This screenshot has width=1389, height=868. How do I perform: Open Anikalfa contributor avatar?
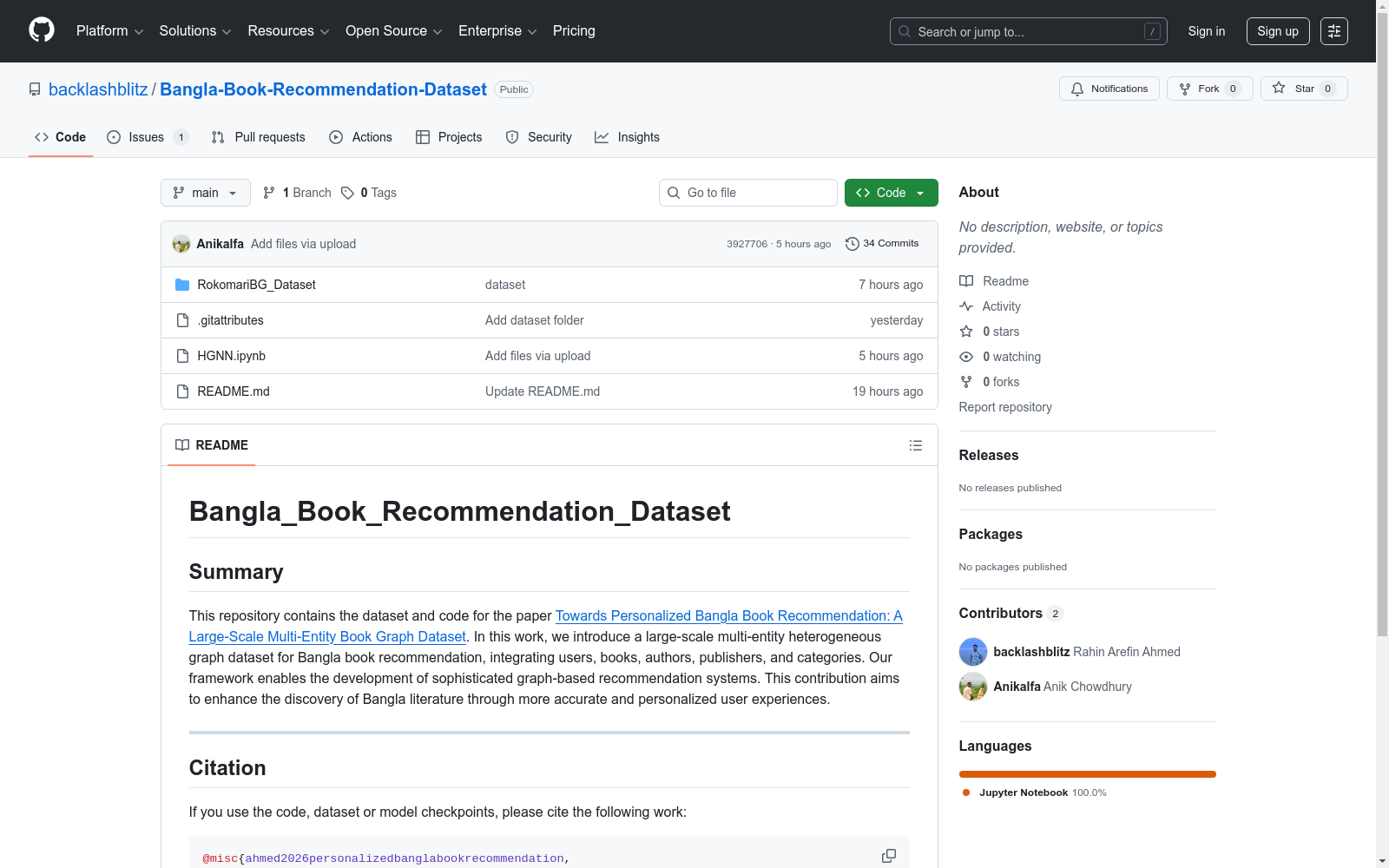[973, 687]
